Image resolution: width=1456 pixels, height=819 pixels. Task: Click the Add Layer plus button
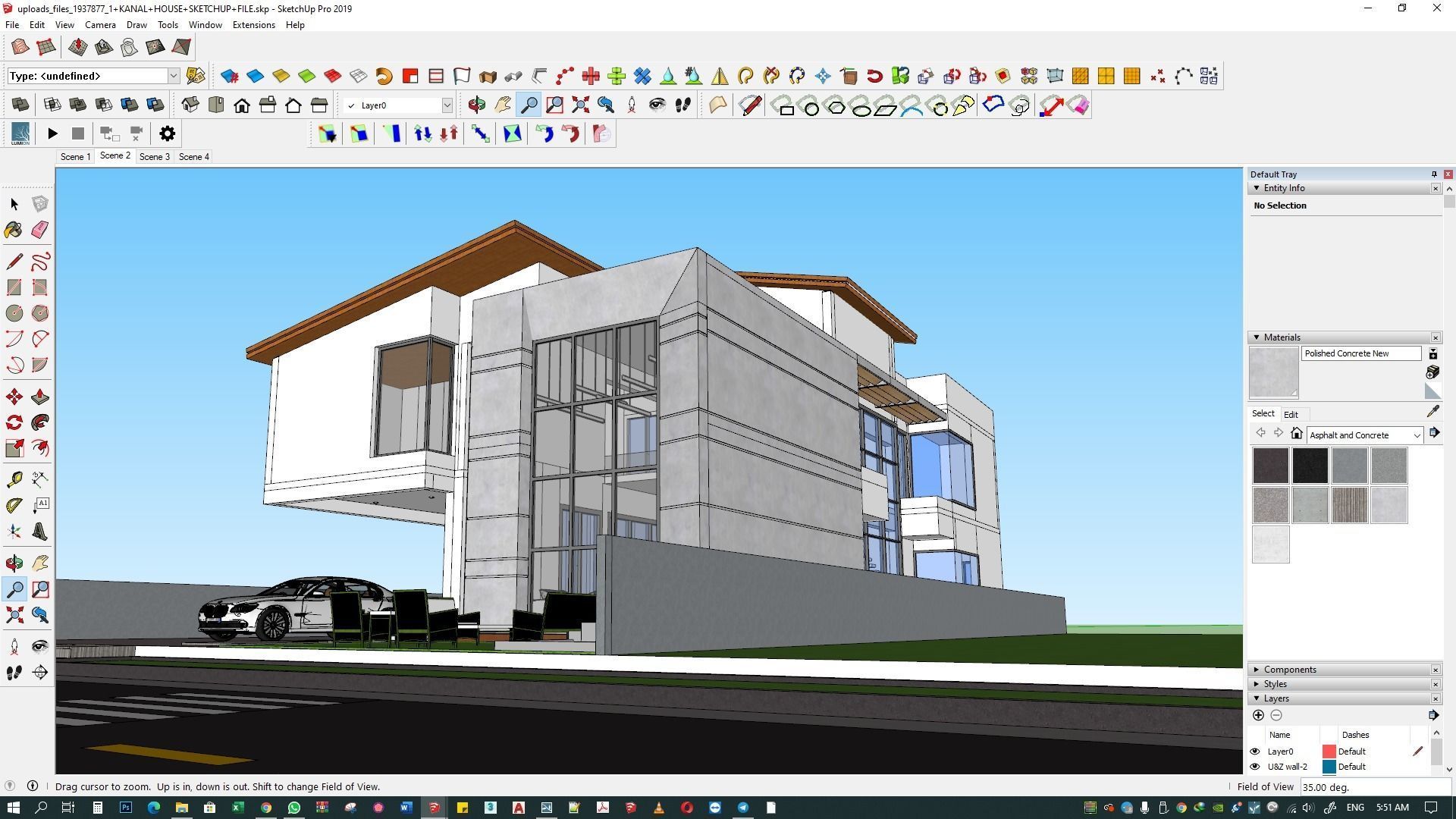1258,715
